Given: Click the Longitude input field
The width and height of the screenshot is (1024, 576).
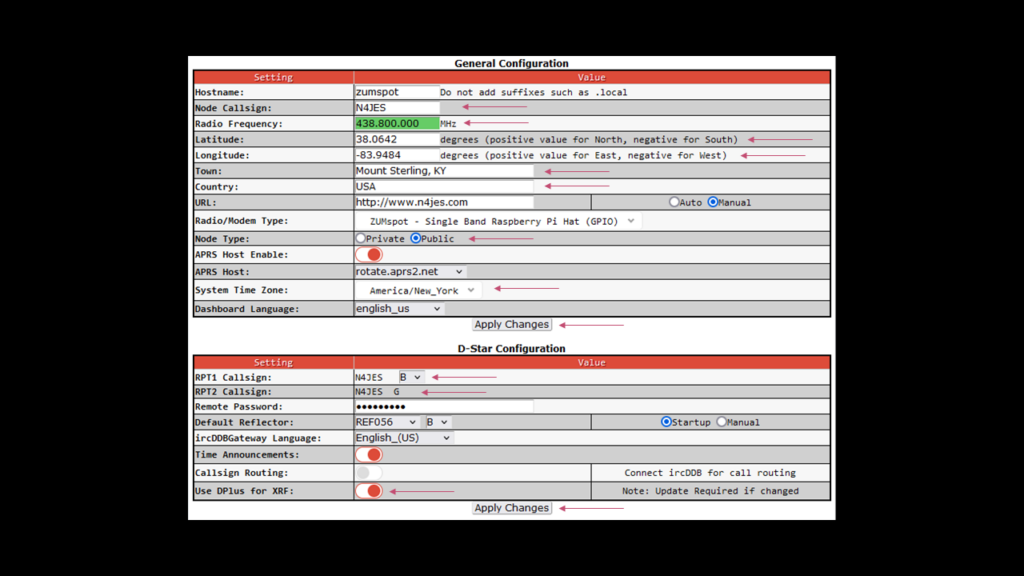Looking at the screenshot, I should (397, 155).
